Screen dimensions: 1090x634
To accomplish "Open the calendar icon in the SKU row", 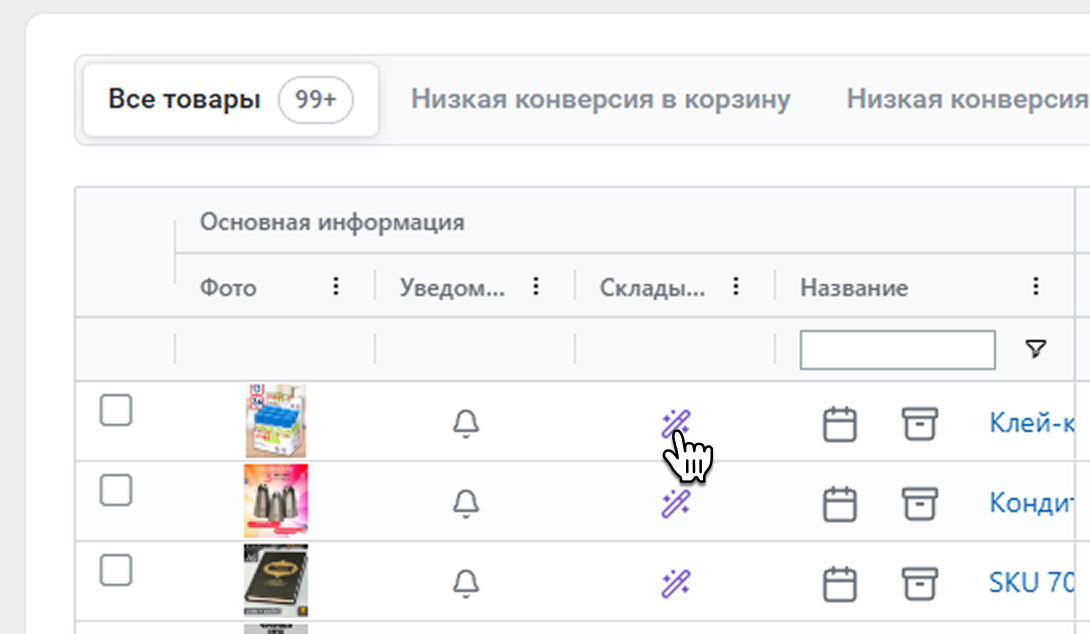I will [839, 583].
